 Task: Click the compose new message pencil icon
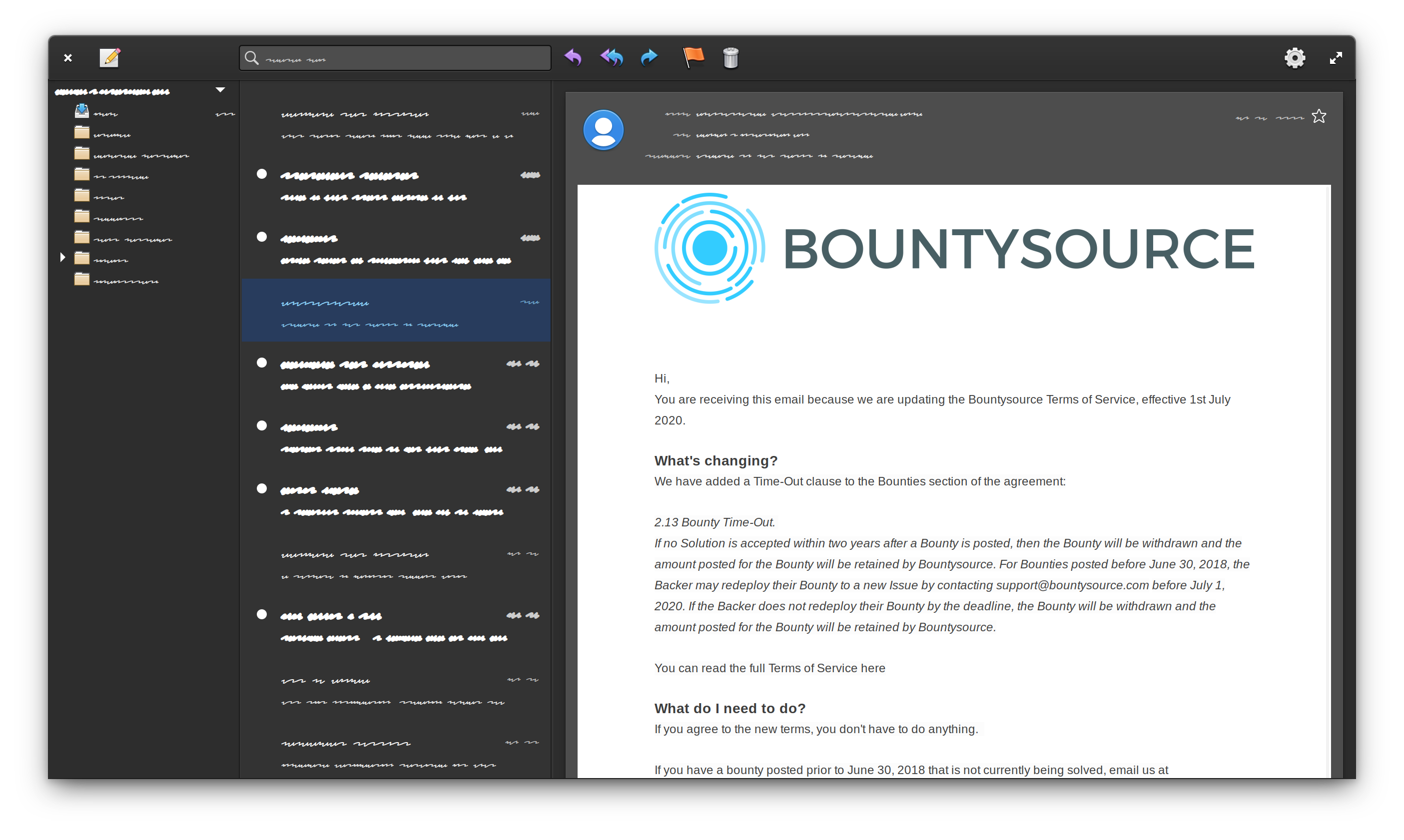tap(109, 58)
